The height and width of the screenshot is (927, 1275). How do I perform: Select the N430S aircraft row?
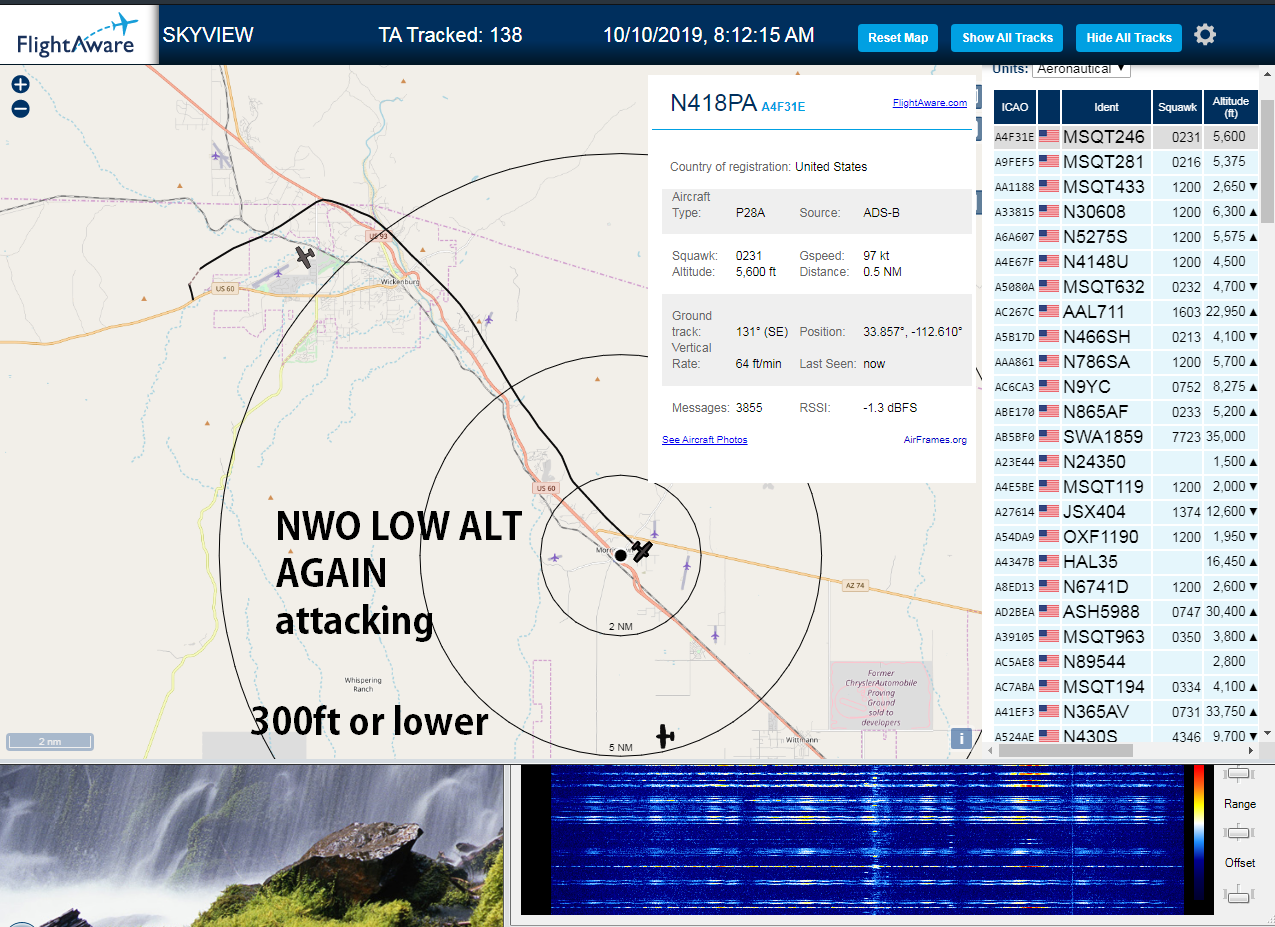click(x=1126, y=734)
